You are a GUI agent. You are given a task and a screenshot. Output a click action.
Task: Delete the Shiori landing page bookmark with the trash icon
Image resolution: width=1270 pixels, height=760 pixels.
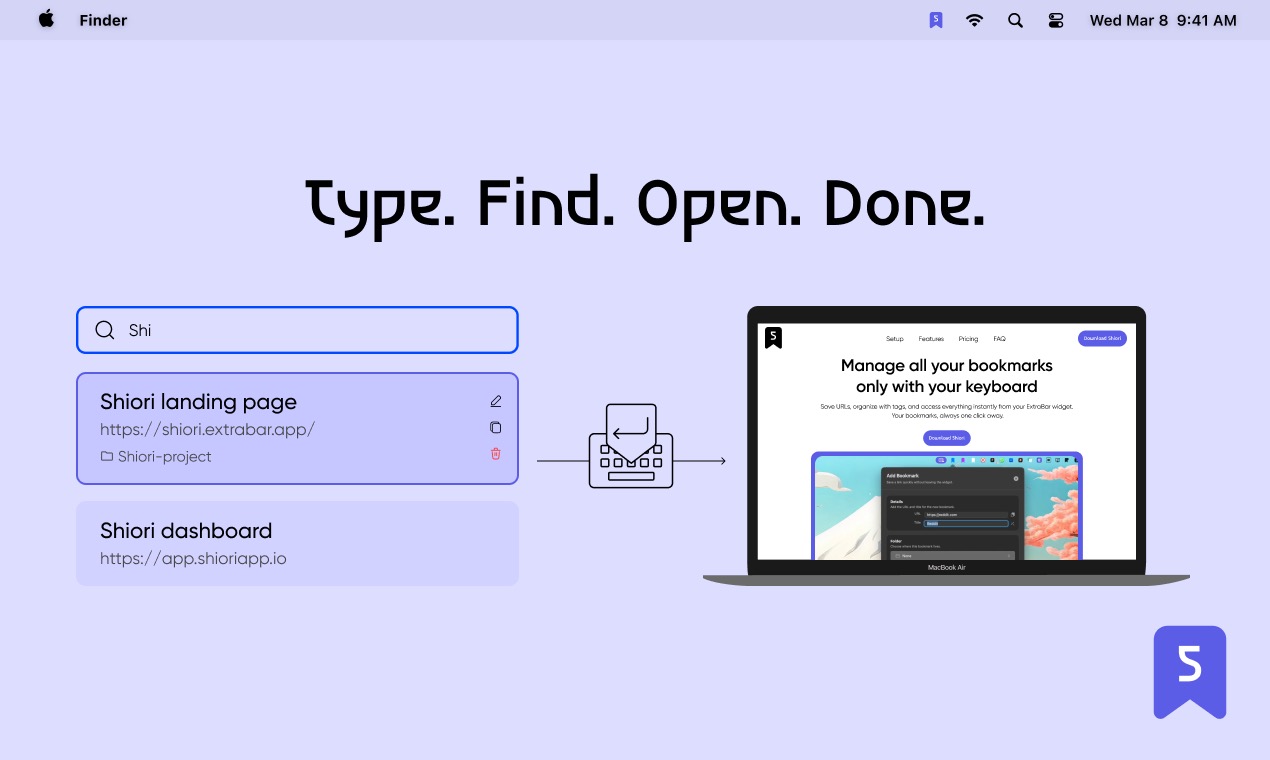pos(495,453)
